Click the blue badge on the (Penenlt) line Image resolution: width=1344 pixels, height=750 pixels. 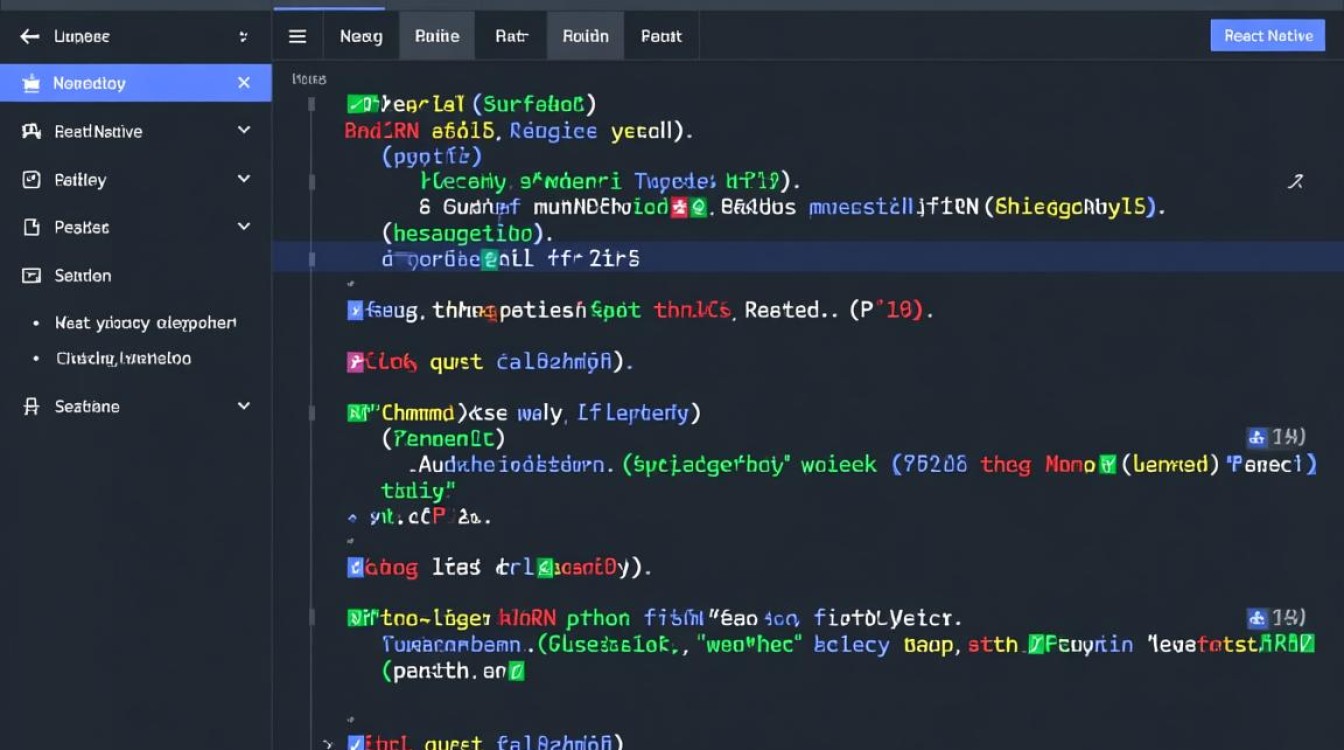(x=1257, y=437)
